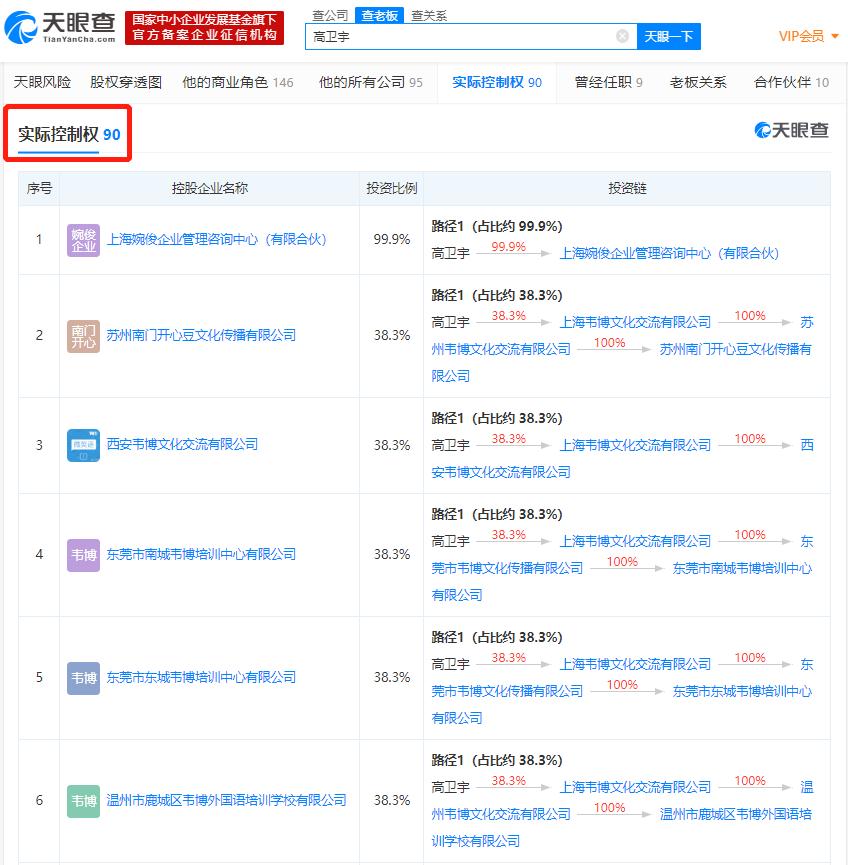The width and height of the screenshot is (848, 865).
Task: Open the 曾经任职 9 tab
Action: click(x=608, y=82)
